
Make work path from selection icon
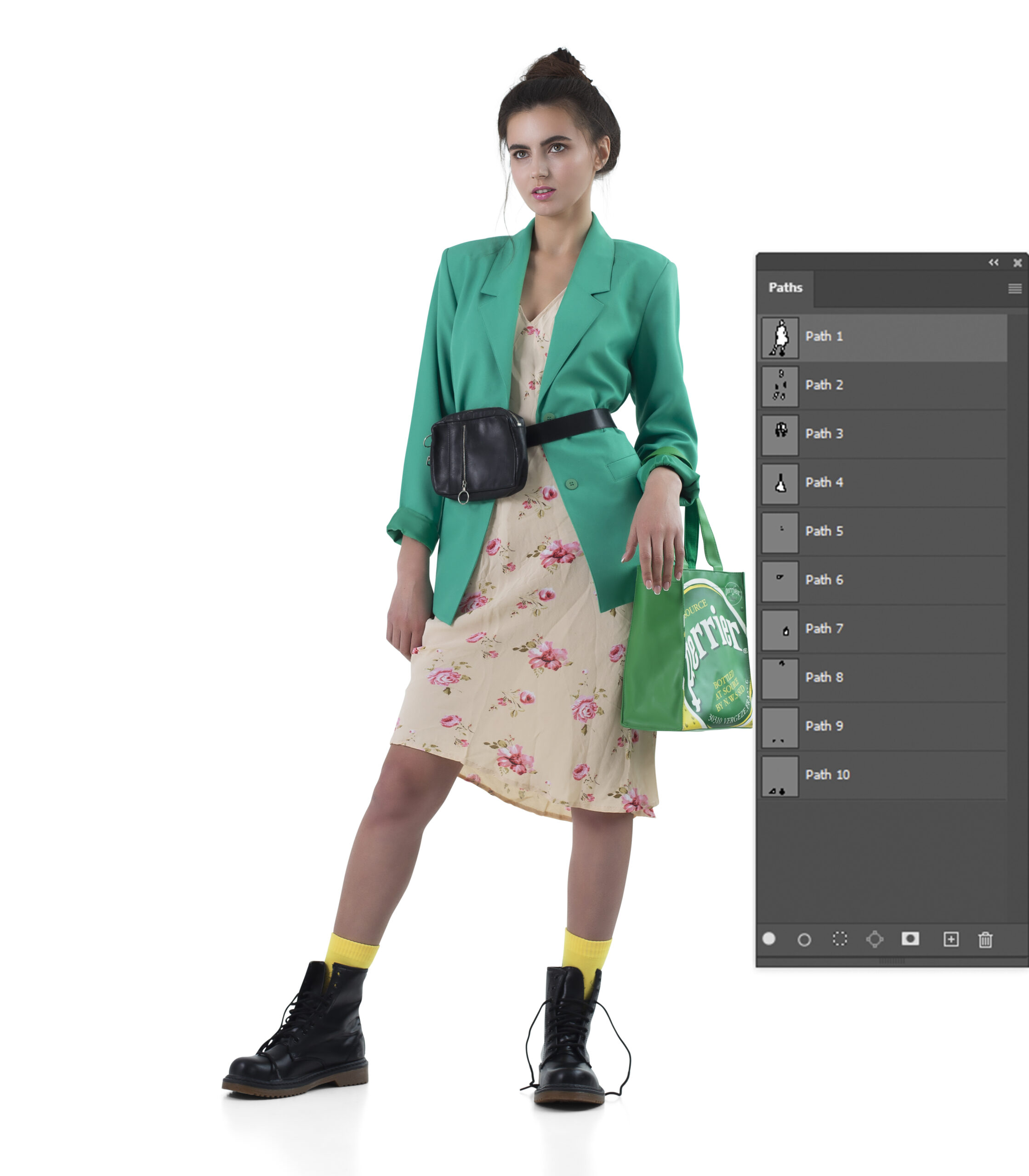point(875,939)
